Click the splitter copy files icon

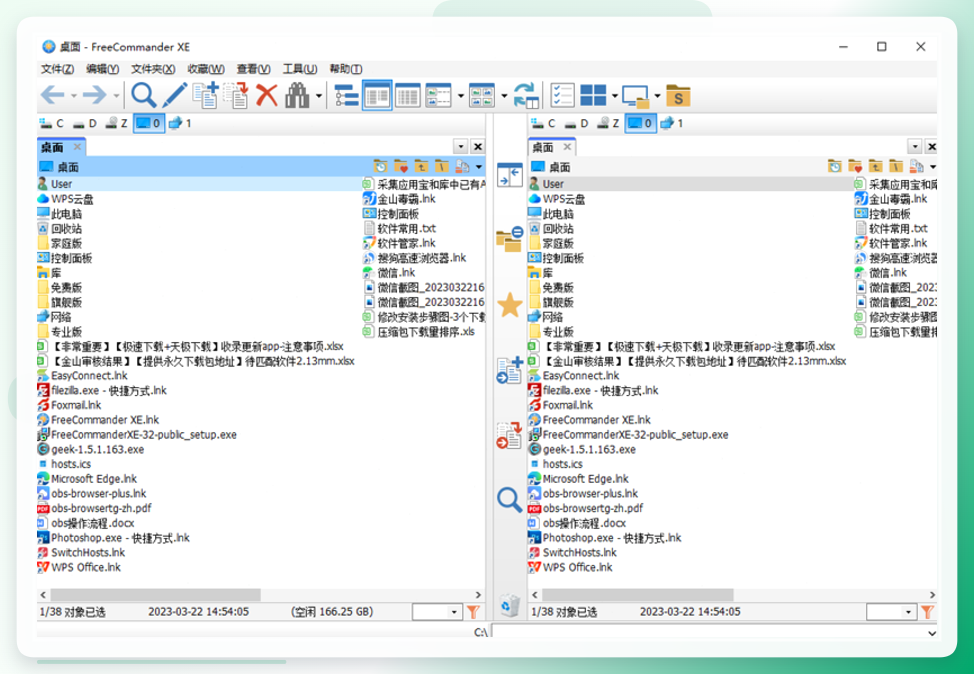pyautogui.click(x=509, y=370)
